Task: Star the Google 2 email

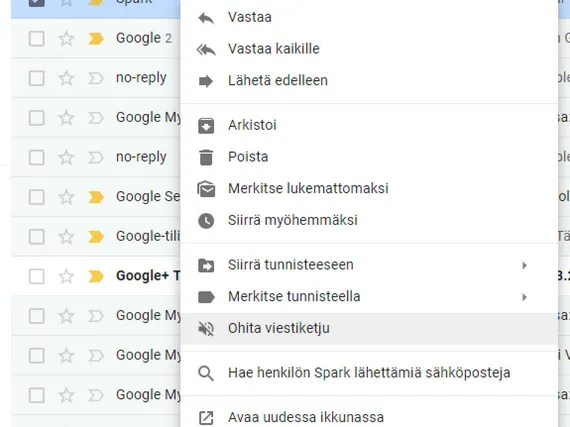Action: click(x=66, y=39)
